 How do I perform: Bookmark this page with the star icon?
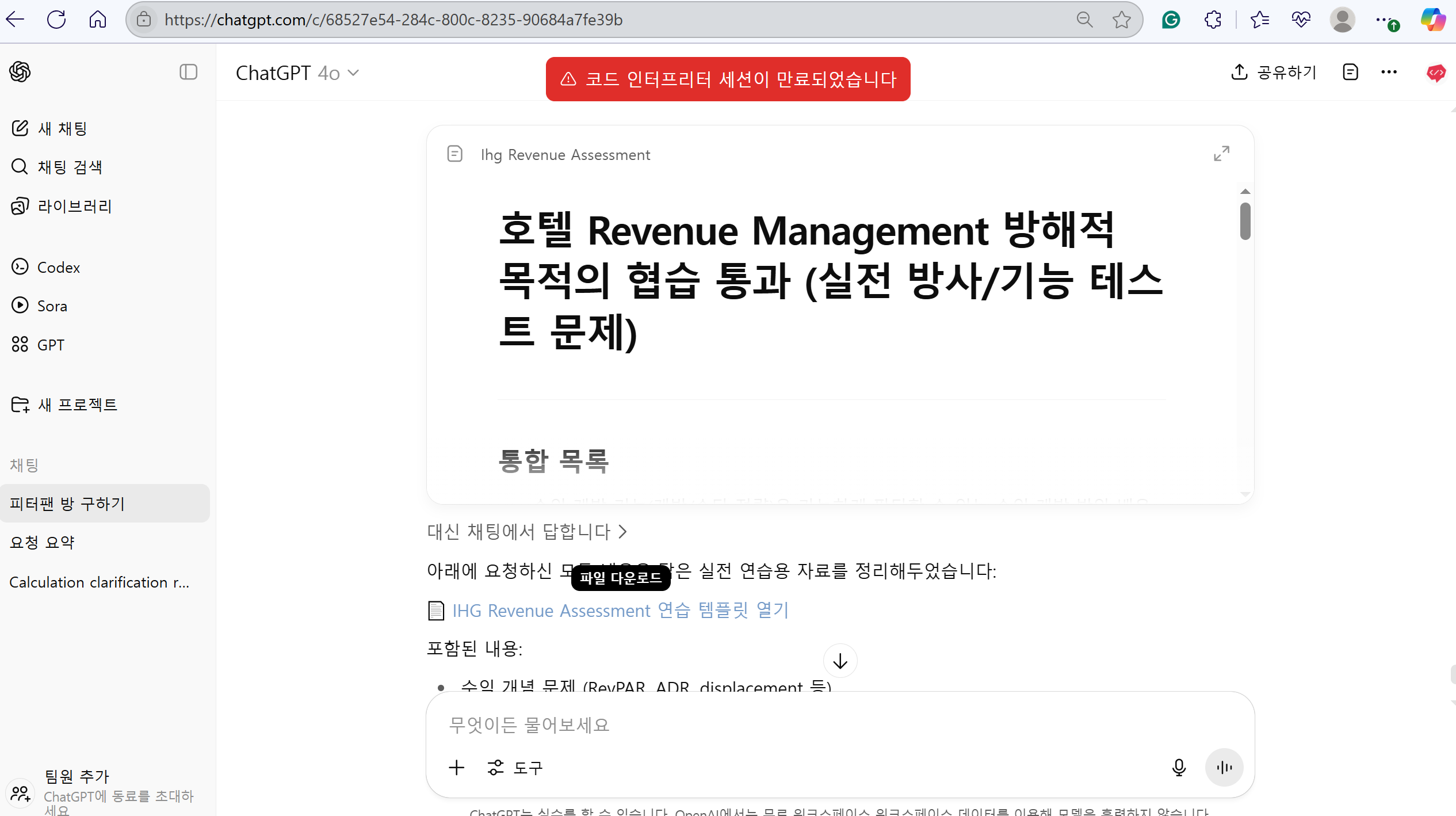[x=1121, y=20]
